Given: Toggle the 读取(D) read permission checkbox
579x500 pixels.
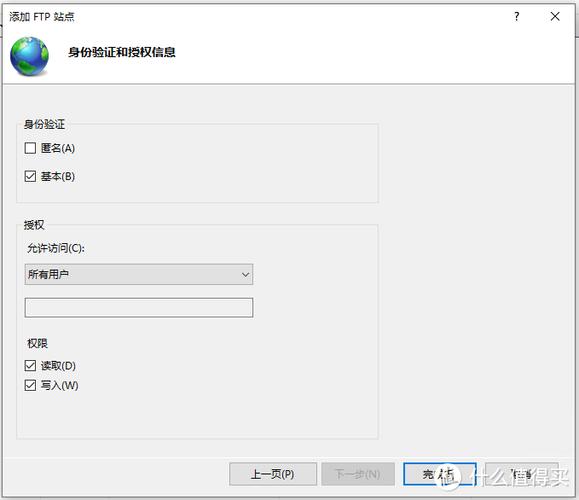Looking at the screenshot, I should click(30, 366).
